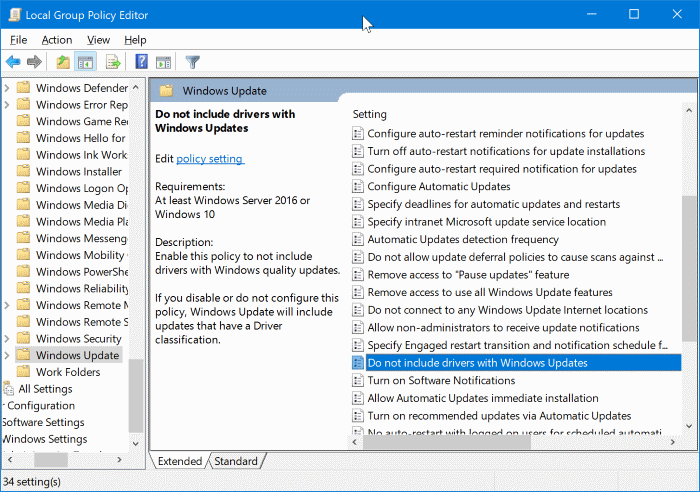Select Windows Logon Options tree item
The width and height of the screenshot is (700, 492).
(82, 188)
